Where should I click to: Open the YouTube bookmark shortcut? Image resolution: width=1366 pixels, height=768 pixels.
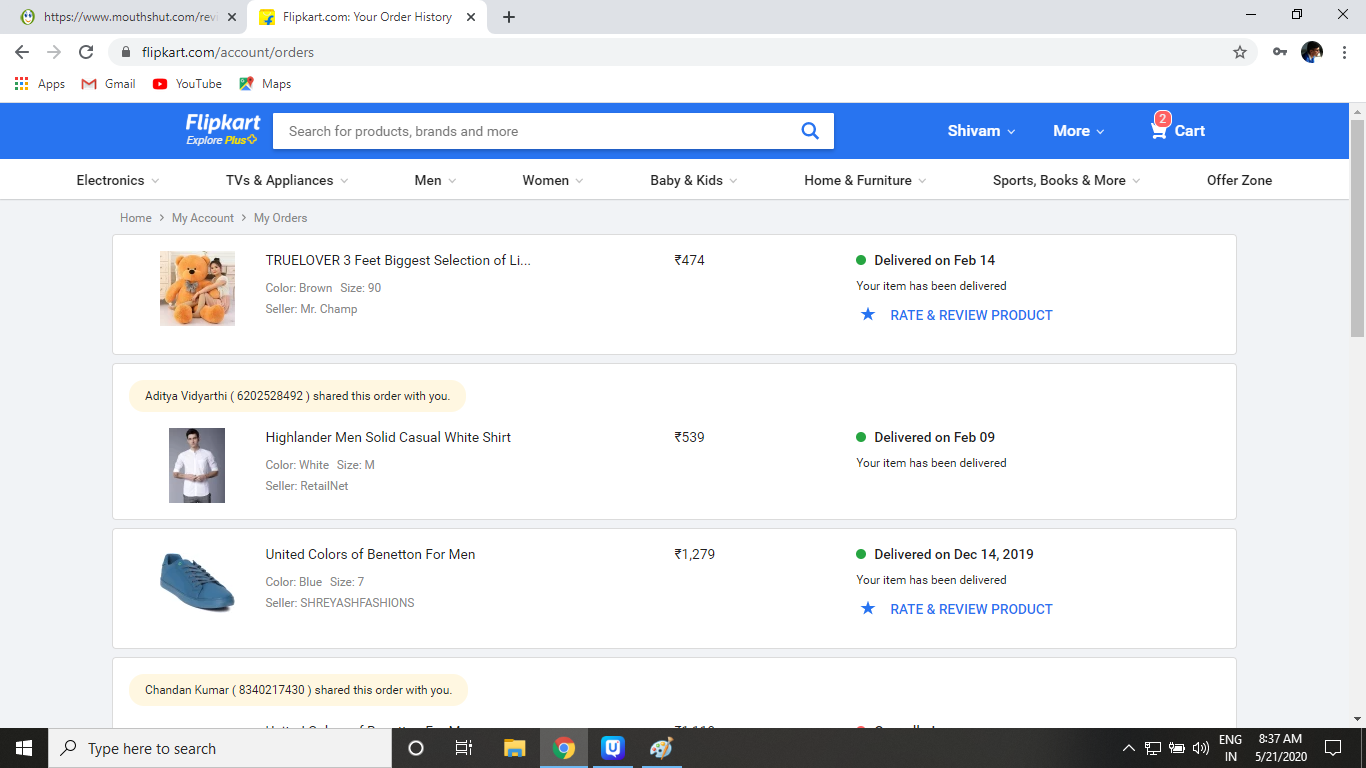(x=187, y=84)
